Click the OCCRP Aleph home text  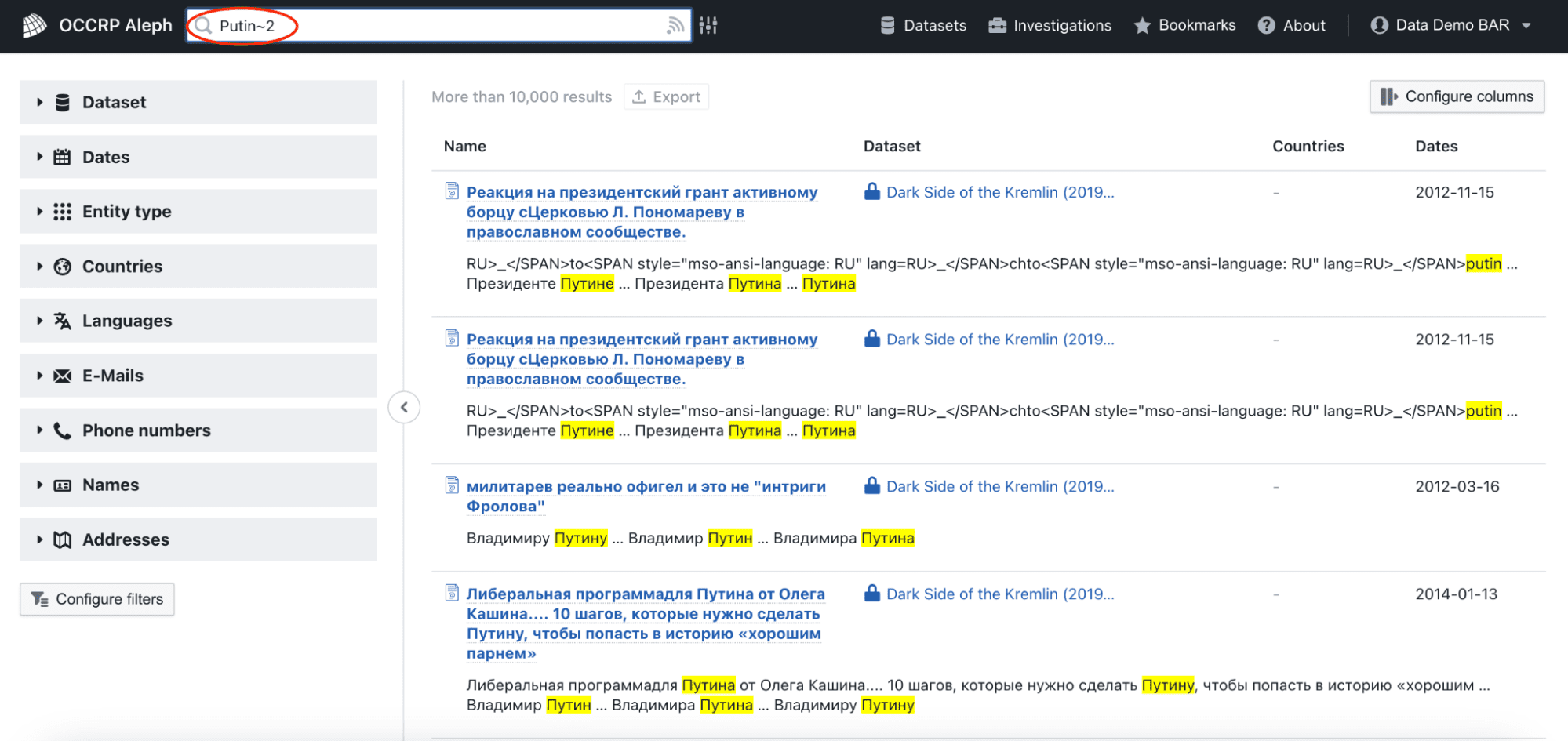[x=115, y=25]
